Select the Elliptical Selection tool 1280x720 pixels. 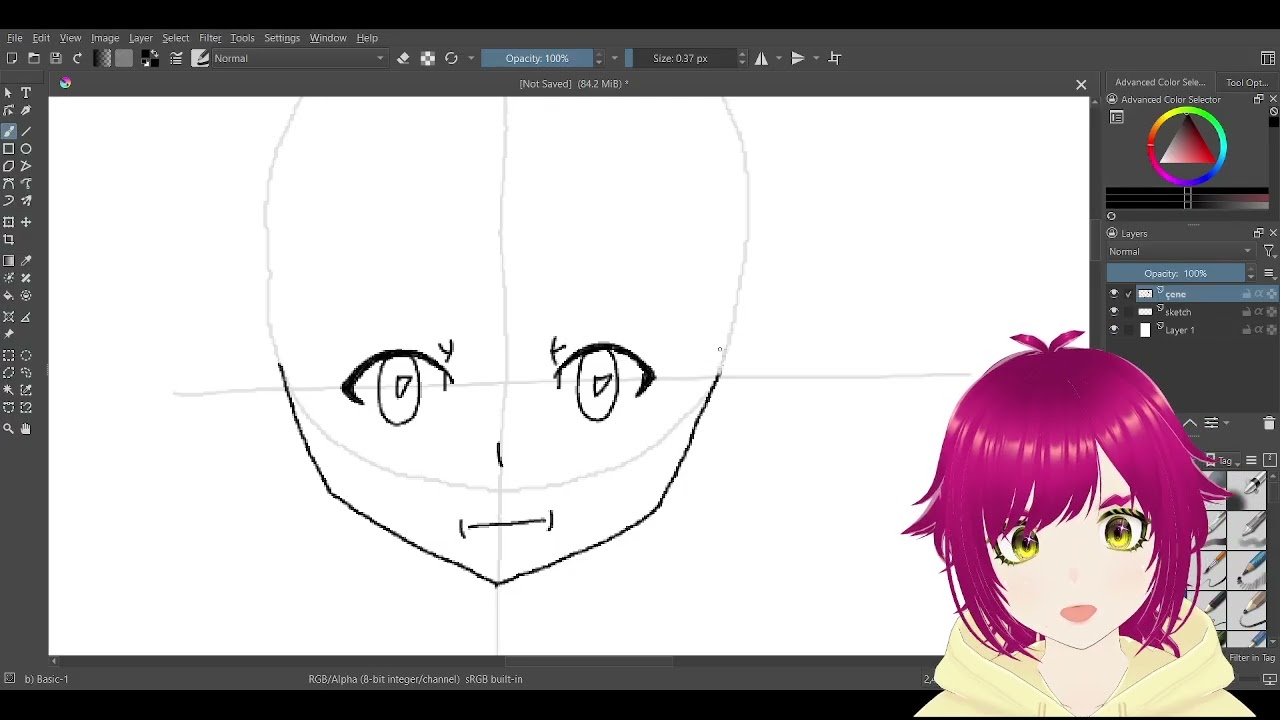pyautogui.click(x=26, y=356)
